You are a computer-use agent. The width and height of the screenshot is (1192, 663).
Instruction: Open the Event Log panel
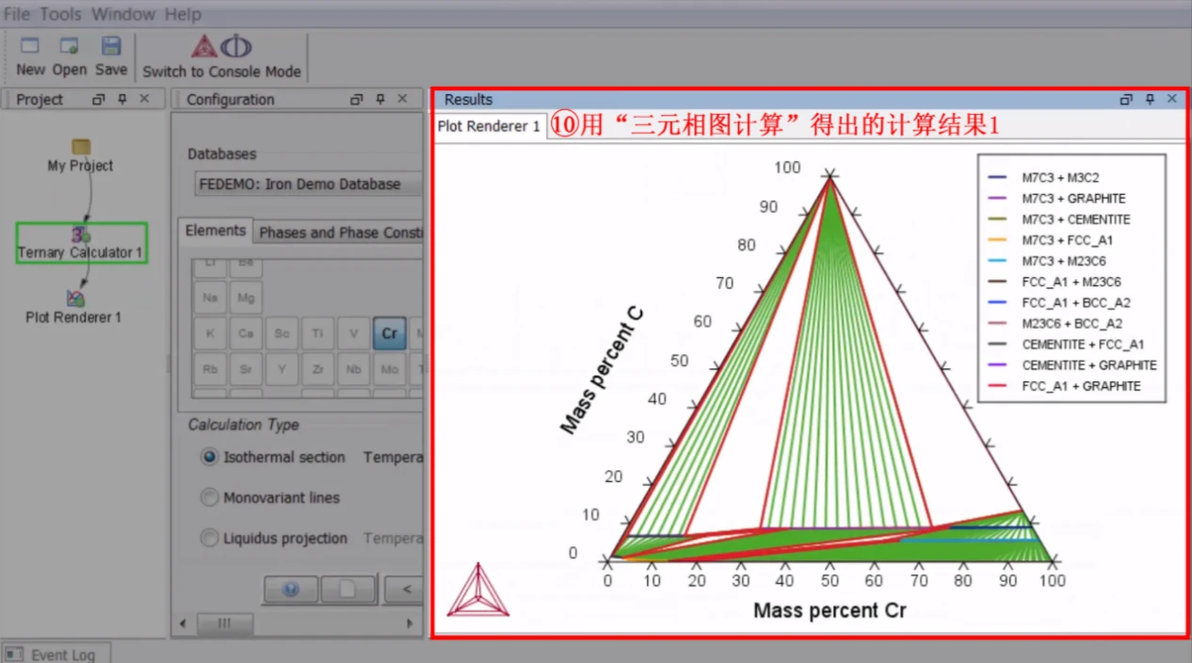tap(56, 654)
